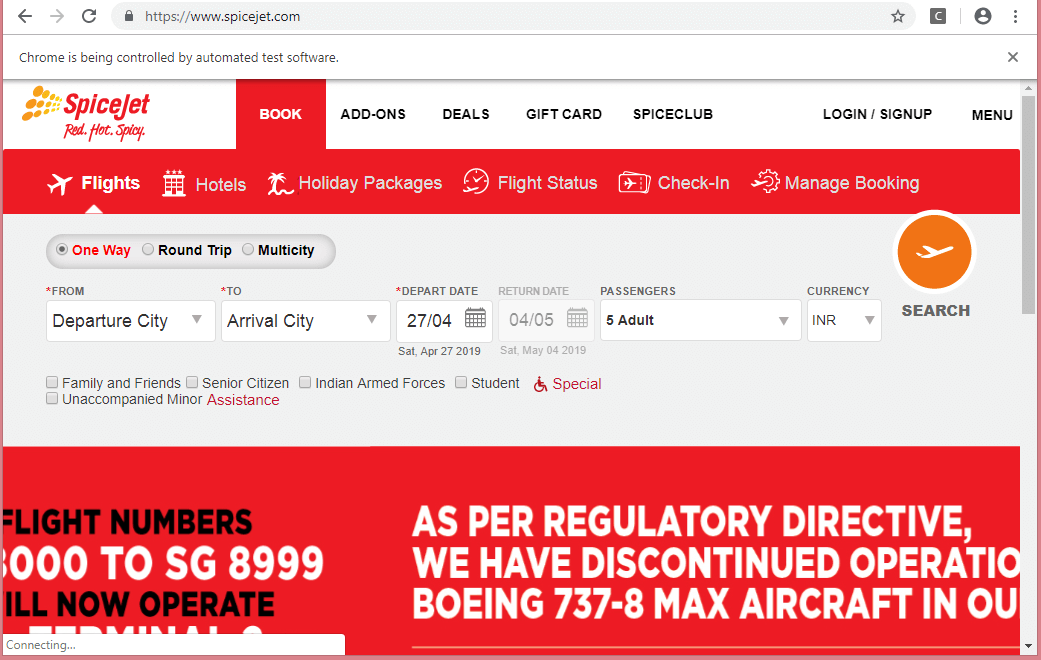Viewport: 1041px width, 660px height.
Task: Click the return date field 04/05
Action: tap(546, 321)
